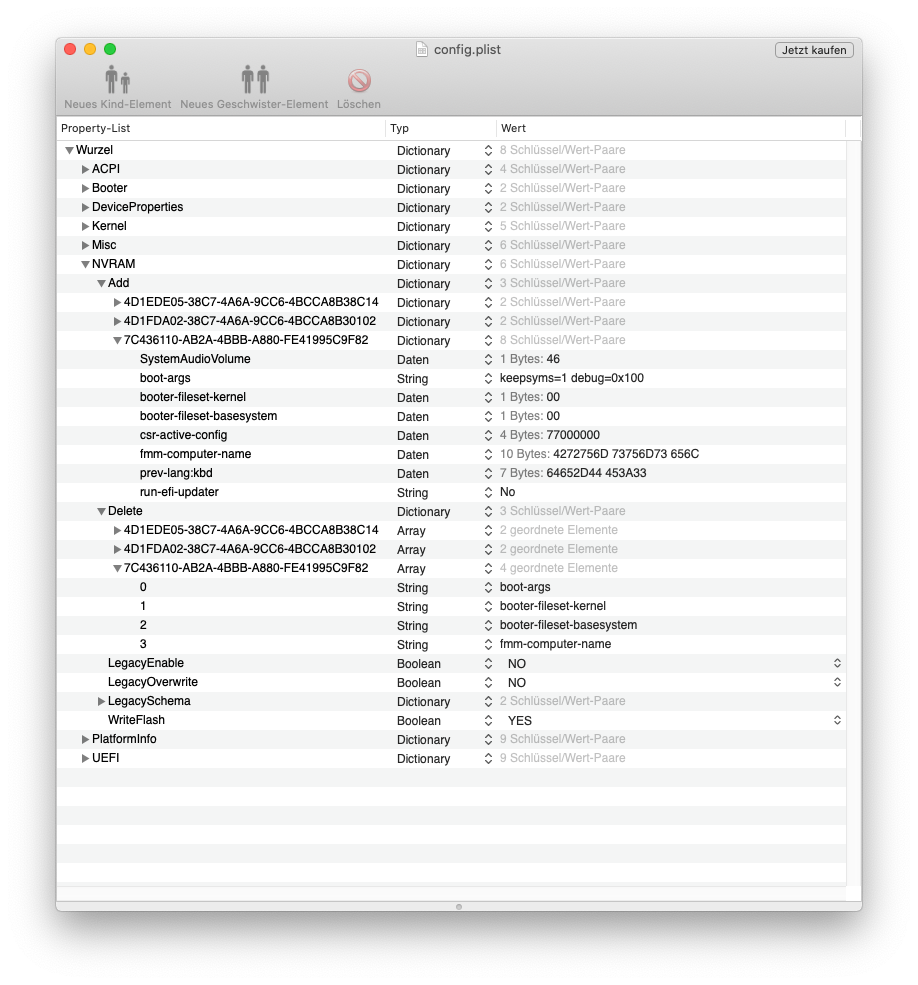918x985 pixels.
Task: Open the type stepper for SystemAudioVolume row
Action: pos(488,359)
